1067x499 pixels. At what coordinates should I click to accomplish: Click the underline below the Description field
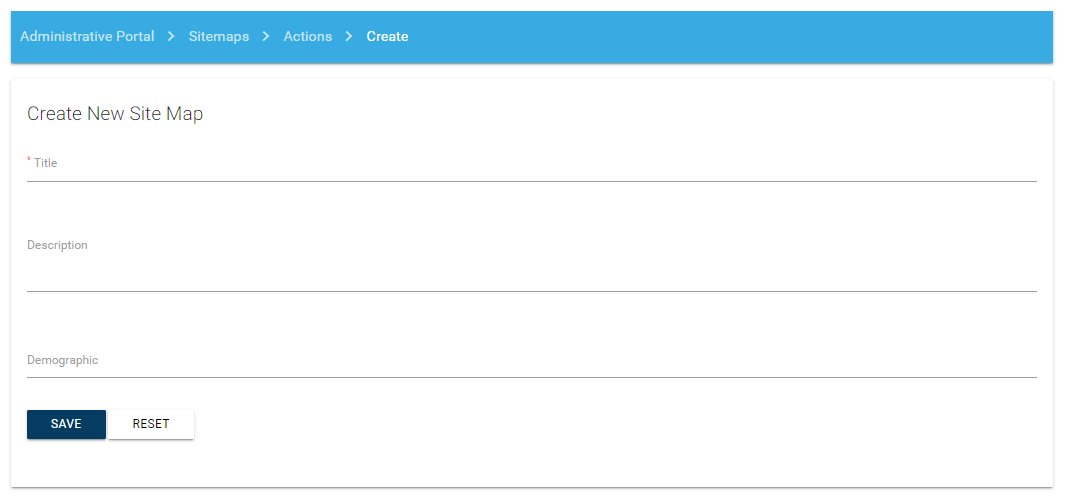[x=530, y=291]
